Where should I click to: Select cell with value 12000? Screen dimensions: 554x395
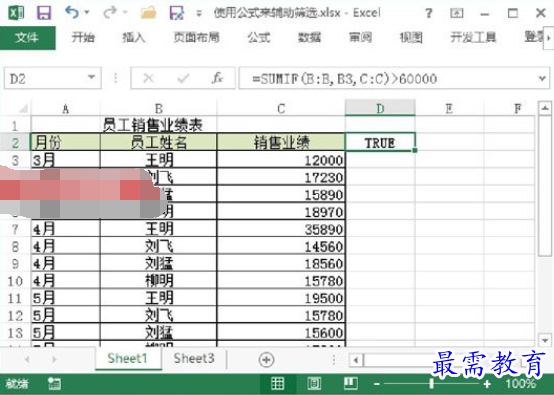tap(281, 160)
